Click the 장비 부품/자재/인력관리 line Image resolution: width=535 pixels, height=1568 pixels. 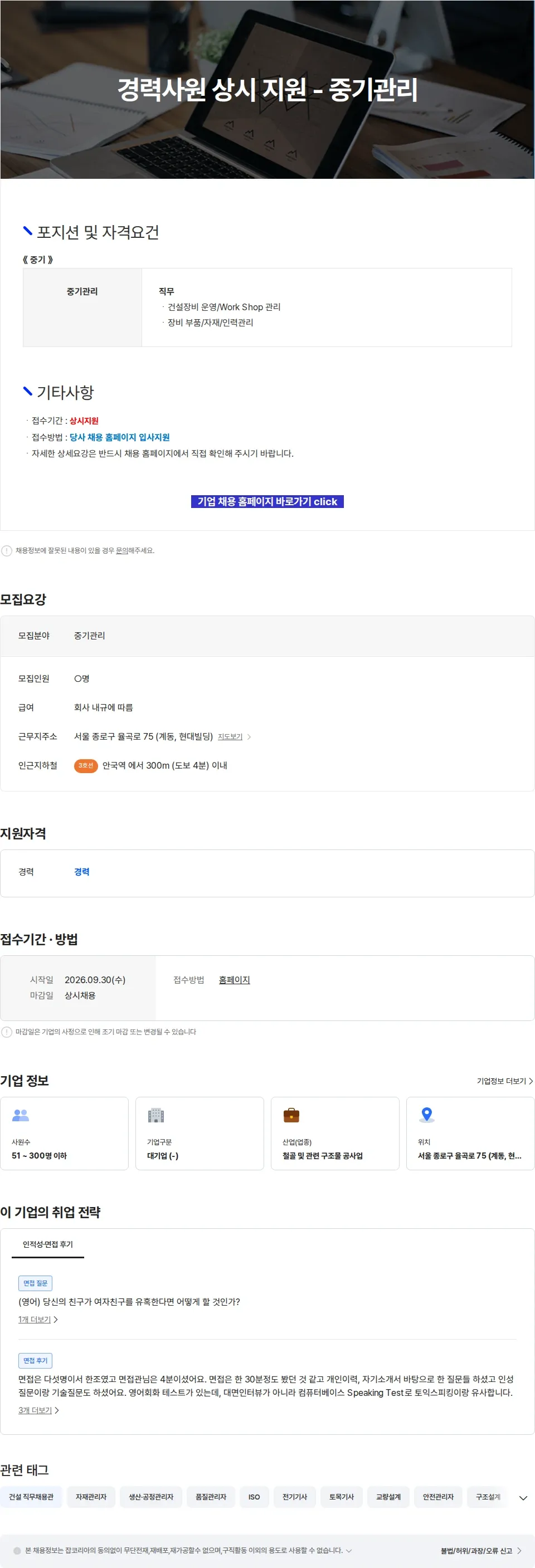(x=210, y=322)
